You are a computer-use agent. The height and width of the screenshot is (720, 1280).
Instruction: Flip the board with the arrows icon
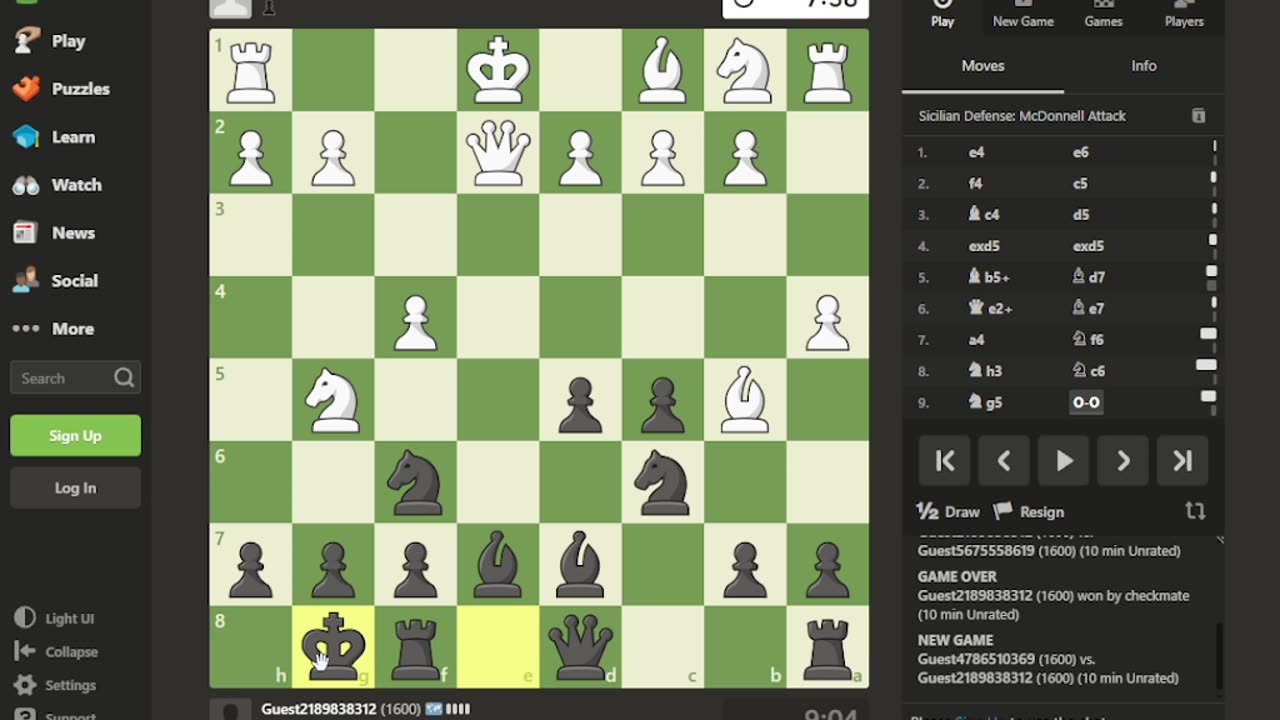[1195, 511]
